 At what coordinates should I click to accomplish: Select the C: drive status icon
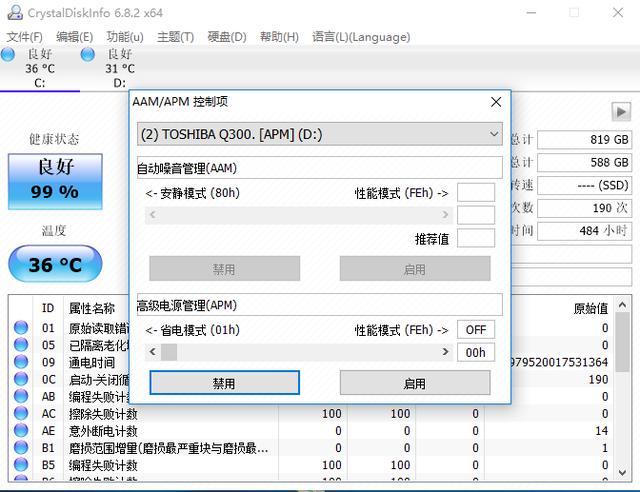coord(8,54)
